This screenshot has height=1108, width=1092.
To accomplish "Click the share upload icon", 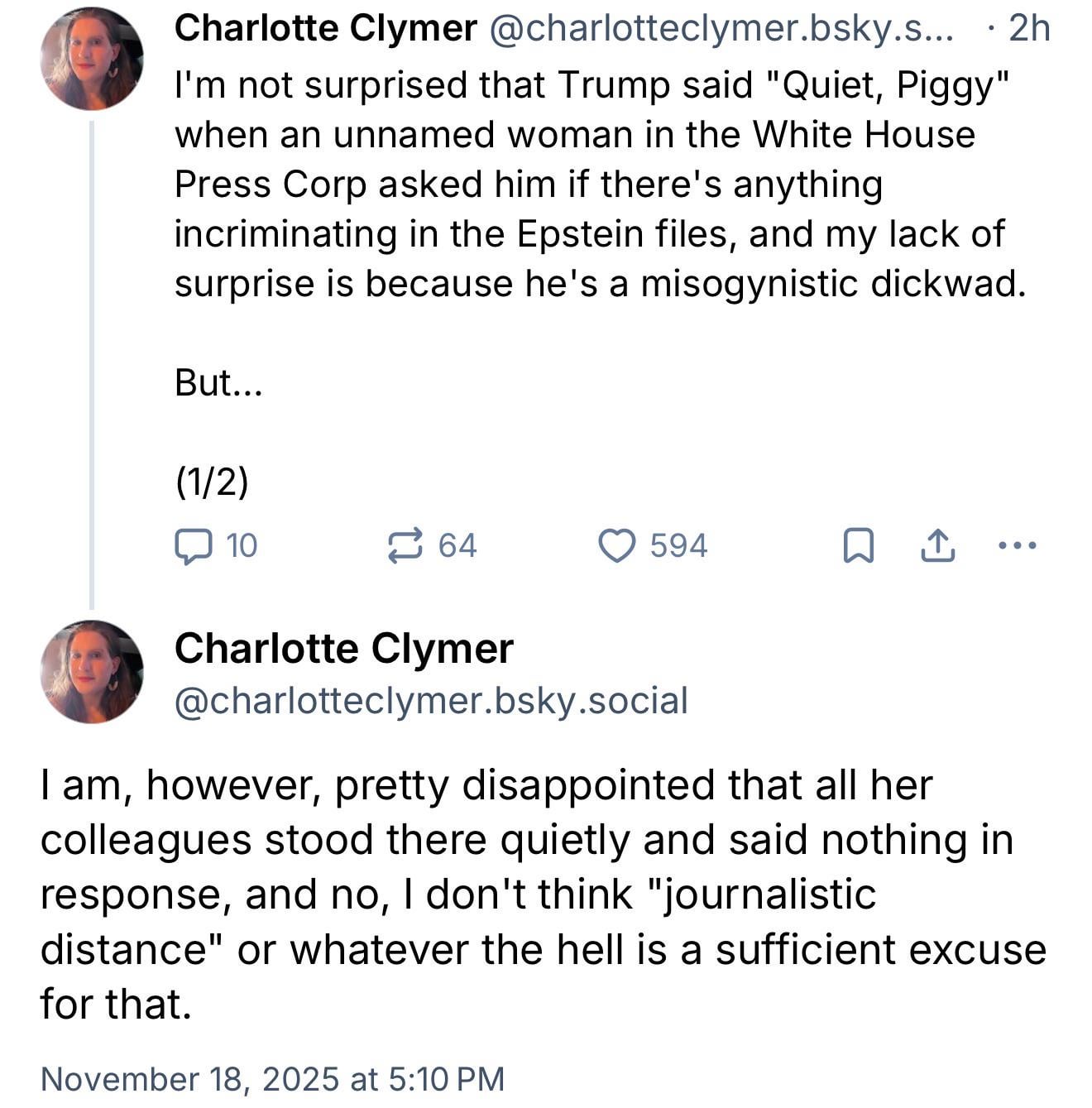I will tap(938, 546).
